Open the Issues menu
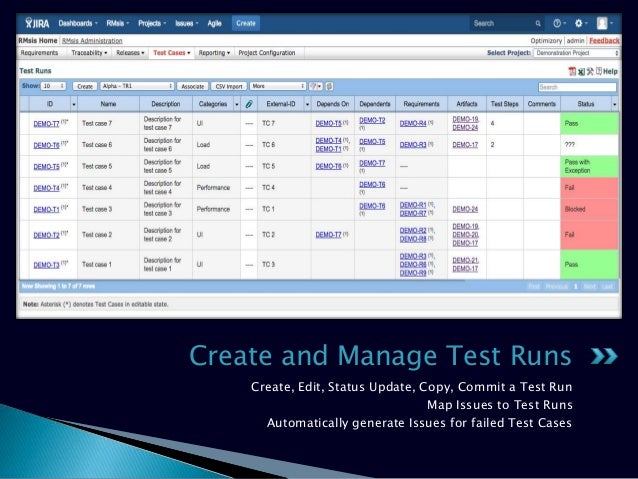638x479 pixels. [186, 23]
